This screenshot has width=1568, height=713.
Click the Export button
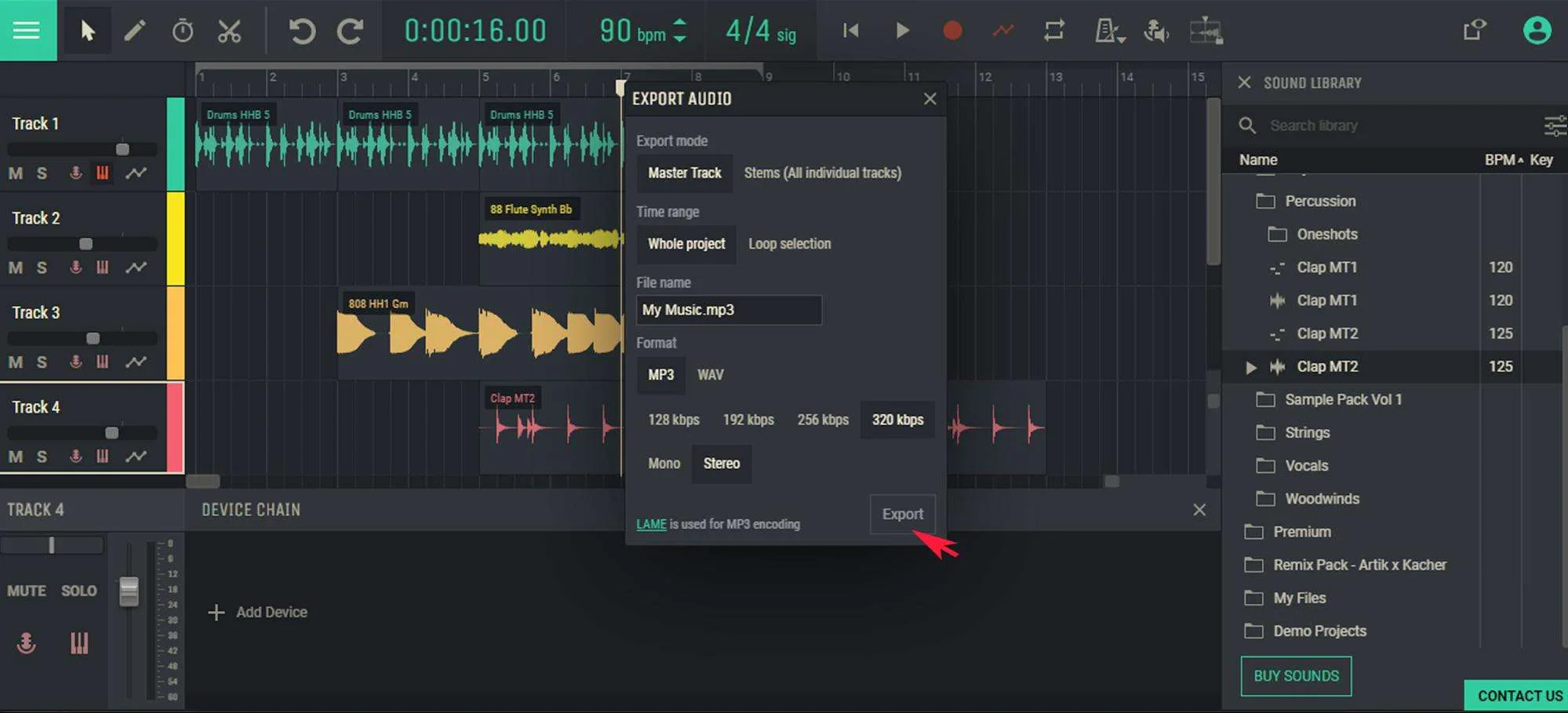point(902,514)
